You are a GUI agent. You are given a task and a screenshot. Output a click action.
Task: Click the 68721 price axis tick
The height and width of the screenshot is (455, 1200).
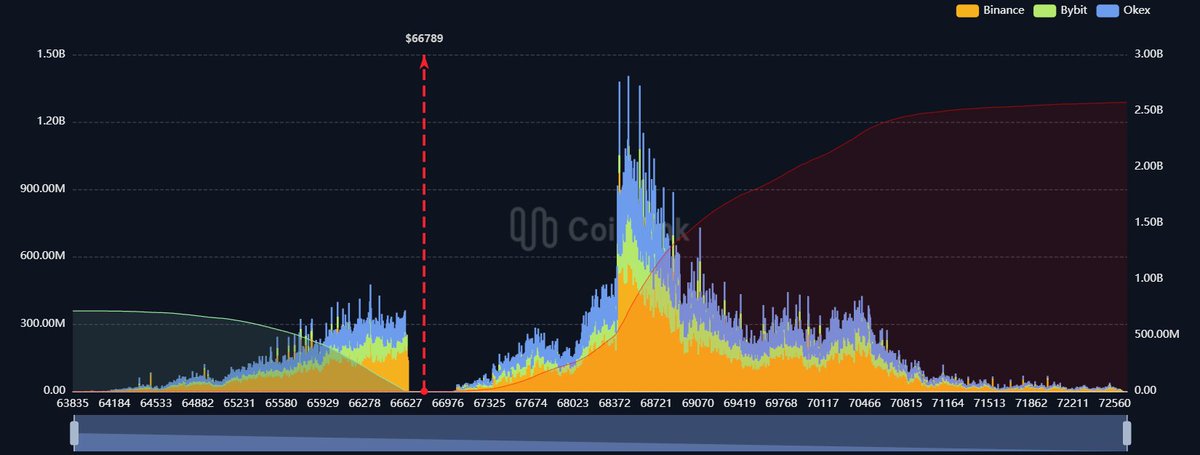click(x=656, y=404)
